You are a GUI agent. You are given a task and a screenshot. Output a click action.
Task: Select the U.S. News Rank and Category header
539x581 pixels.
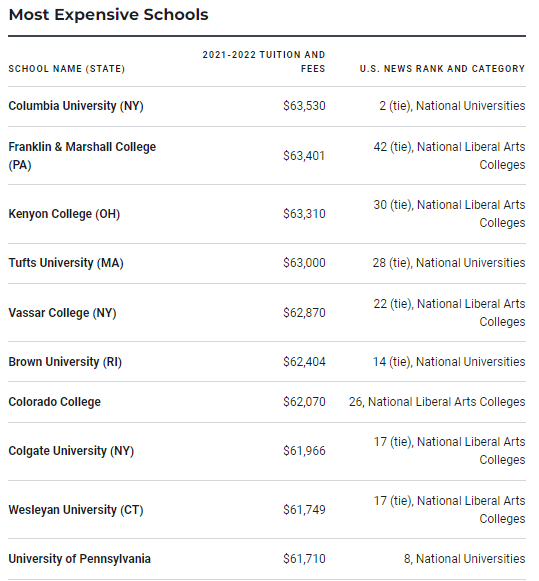point(442,69)
